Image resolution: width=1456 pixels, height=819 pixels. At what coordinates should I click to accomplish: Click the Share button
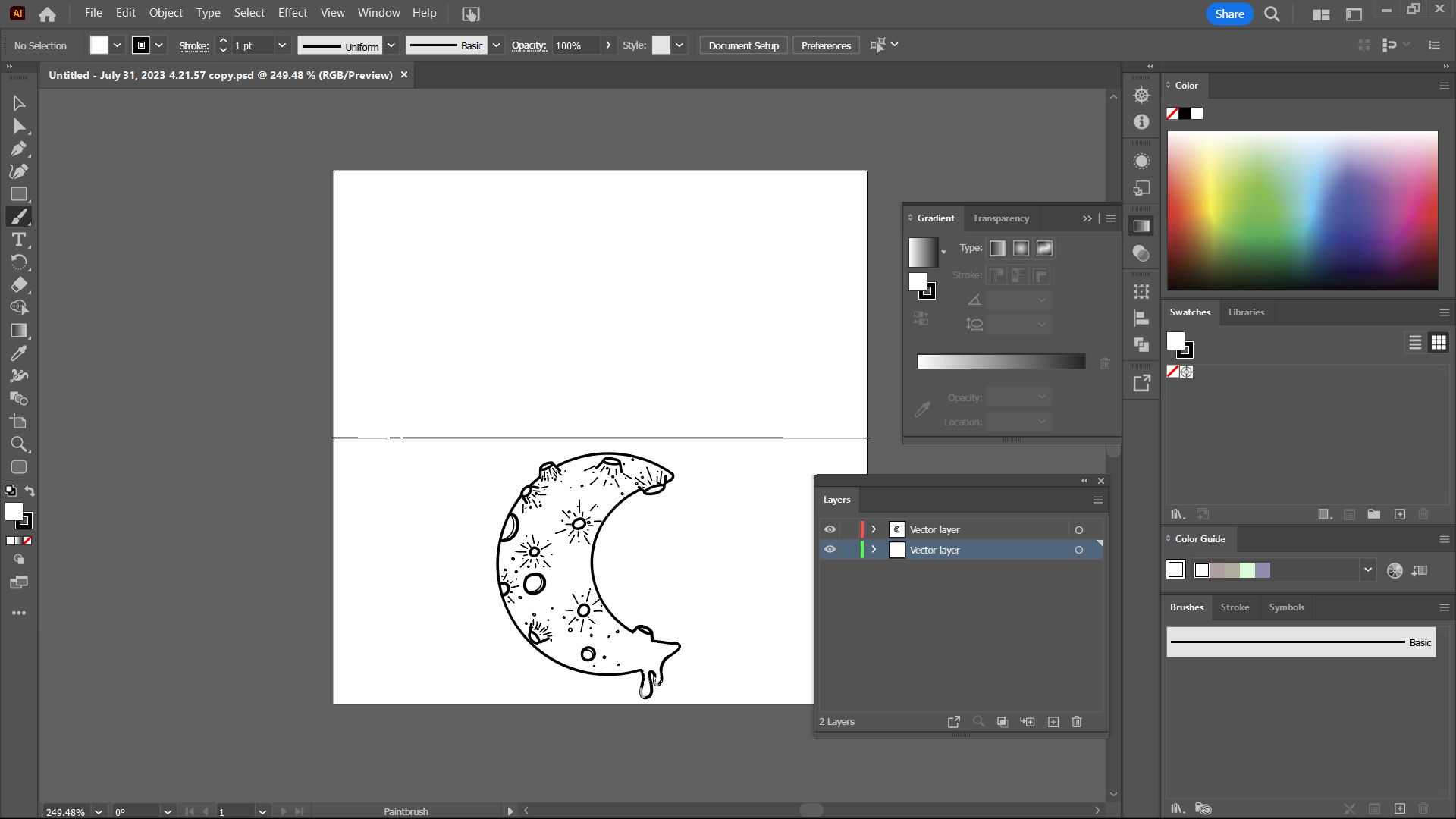point(1228,14)
